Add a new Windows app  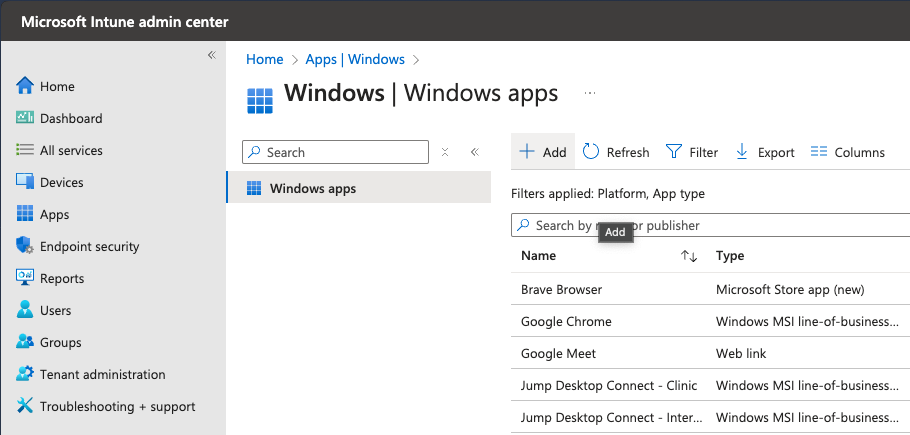click(x=543, y=152)
